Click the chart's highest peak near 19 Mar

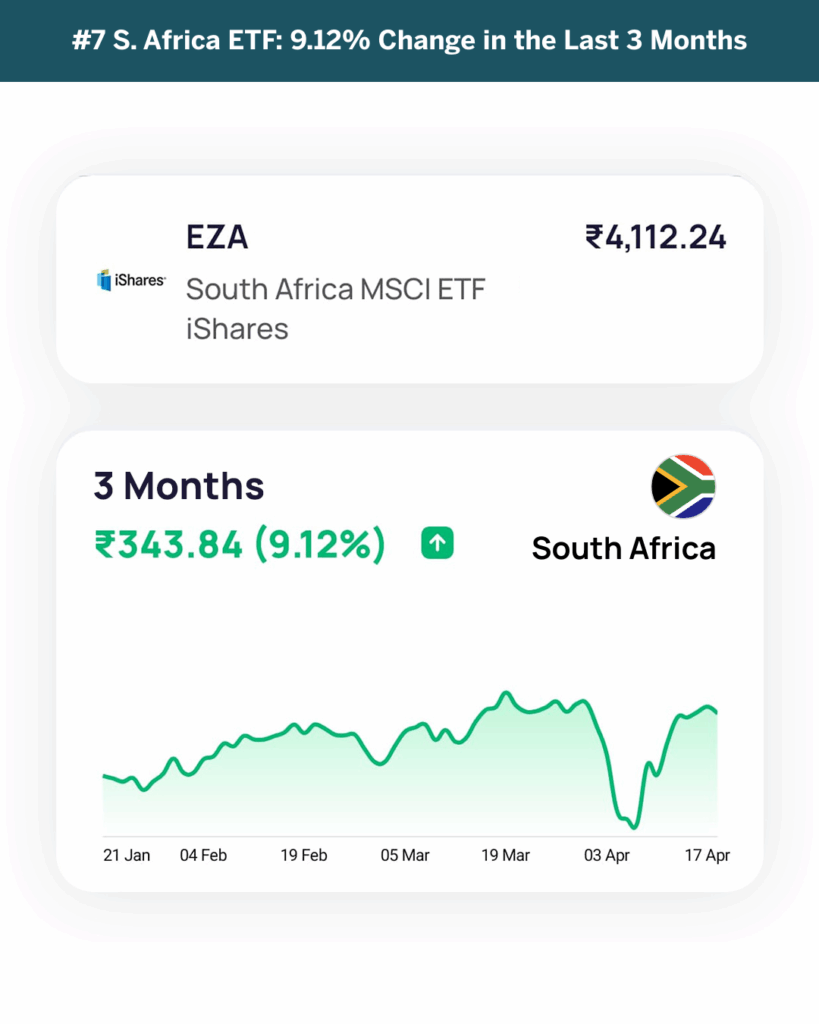point(506,694)
